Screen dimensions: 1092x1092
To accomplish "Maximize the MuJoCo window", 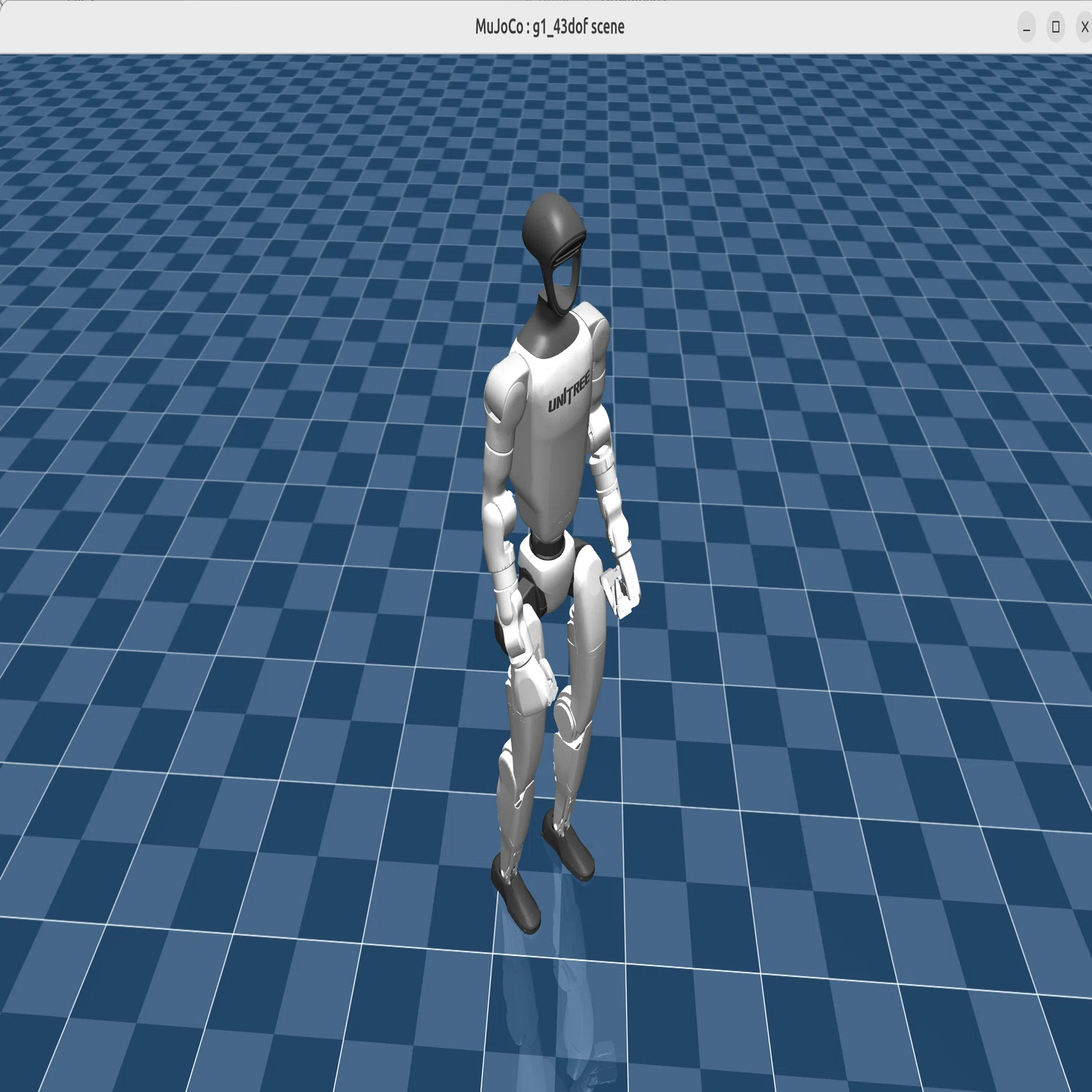I will 1056,27.
